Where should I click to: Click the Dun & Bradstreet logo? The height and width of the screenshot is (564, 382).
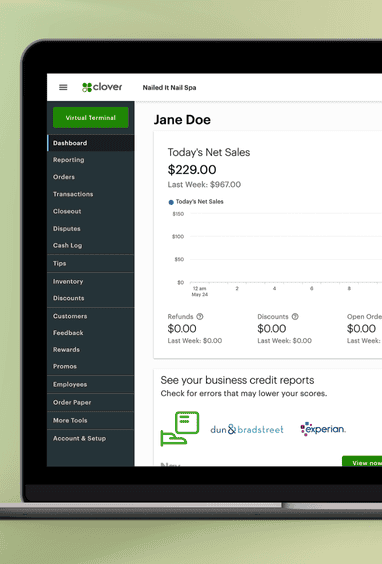pos(247,429)
